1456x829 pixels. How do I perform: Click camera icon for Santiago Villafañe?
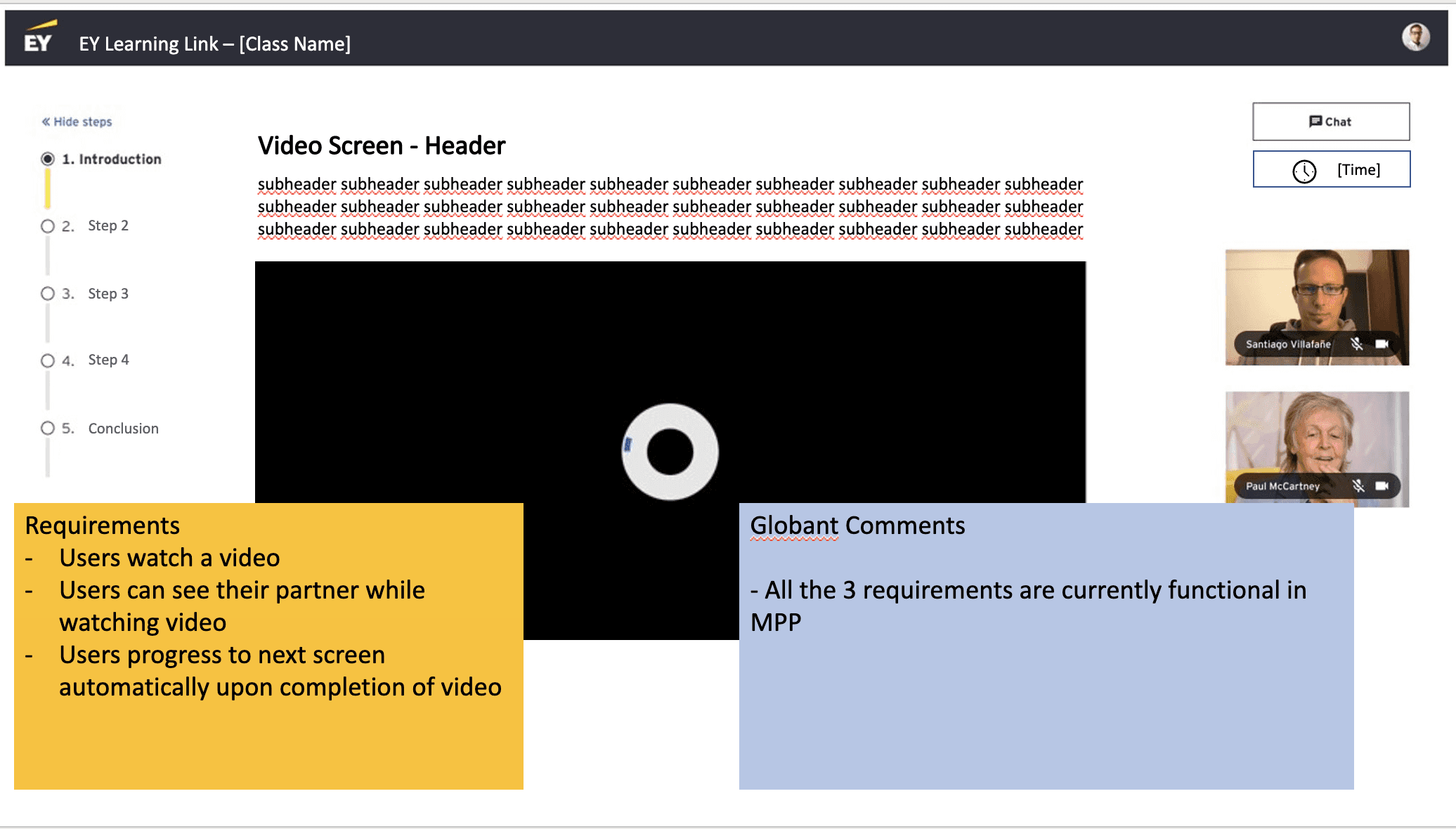coord(1382,344)
